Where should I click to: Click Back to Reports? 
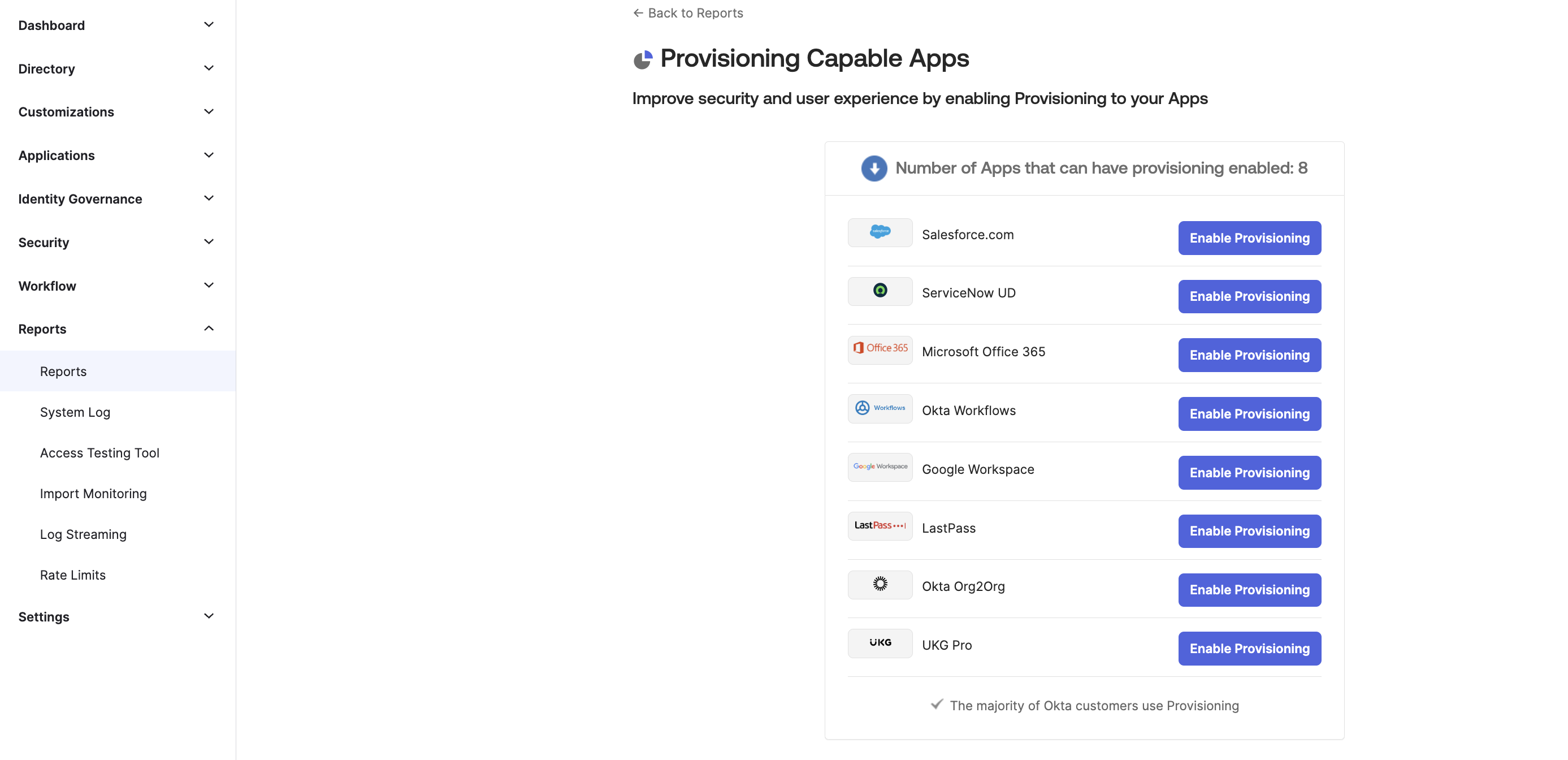[687, 12]
